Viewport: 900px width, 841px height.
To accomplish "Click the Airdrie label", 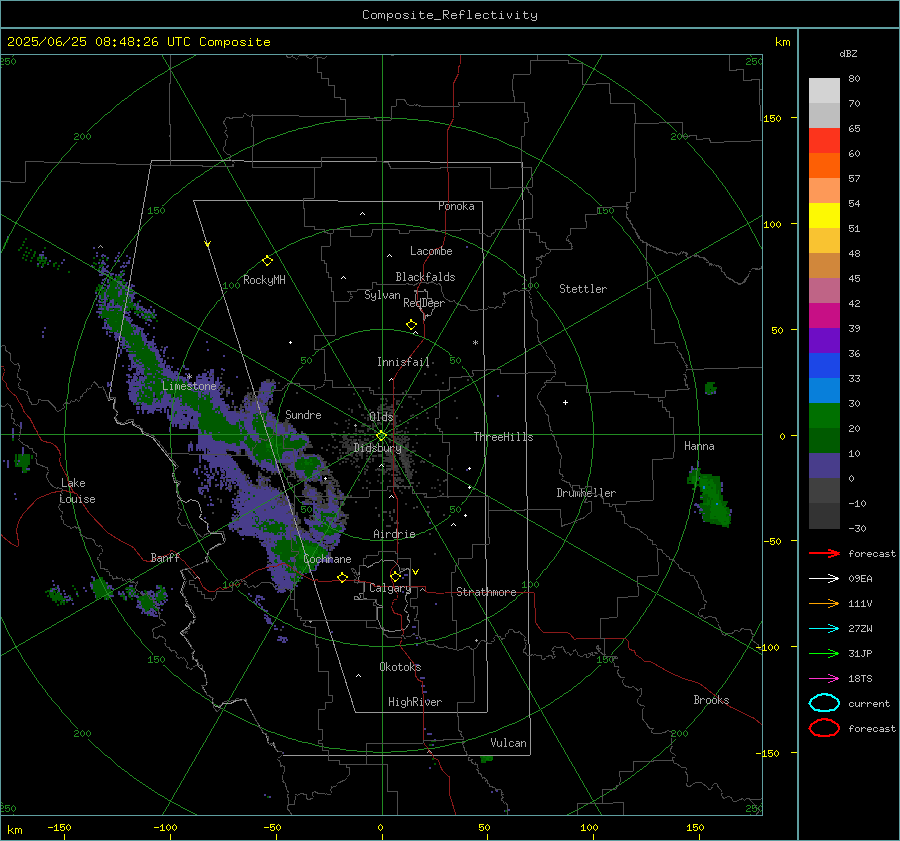I will tap(394, 534).
